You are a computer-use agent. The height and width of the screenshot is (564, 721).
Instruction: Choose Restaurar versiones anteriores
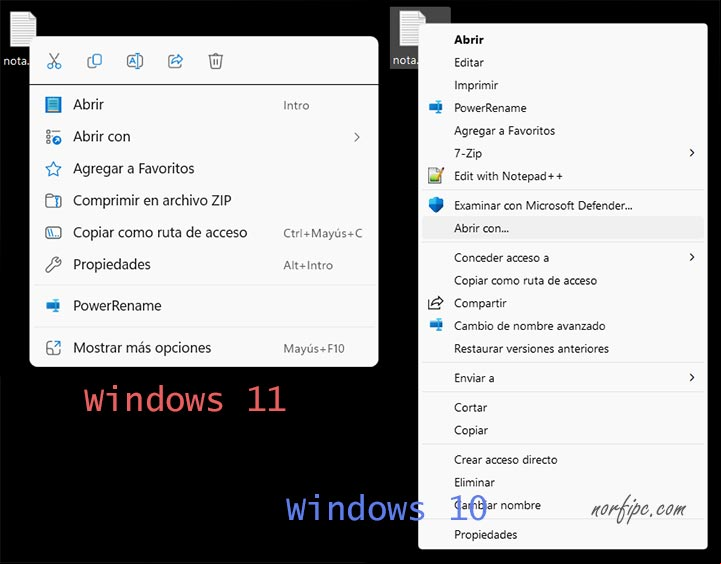click(x=563, y=348)
